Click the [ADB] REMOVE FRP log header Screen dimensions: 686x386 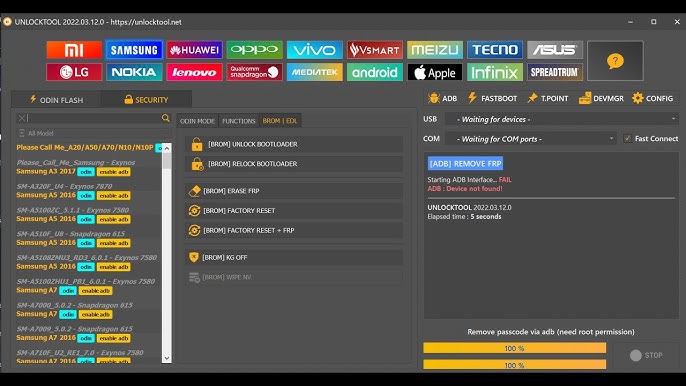point(465,164)
